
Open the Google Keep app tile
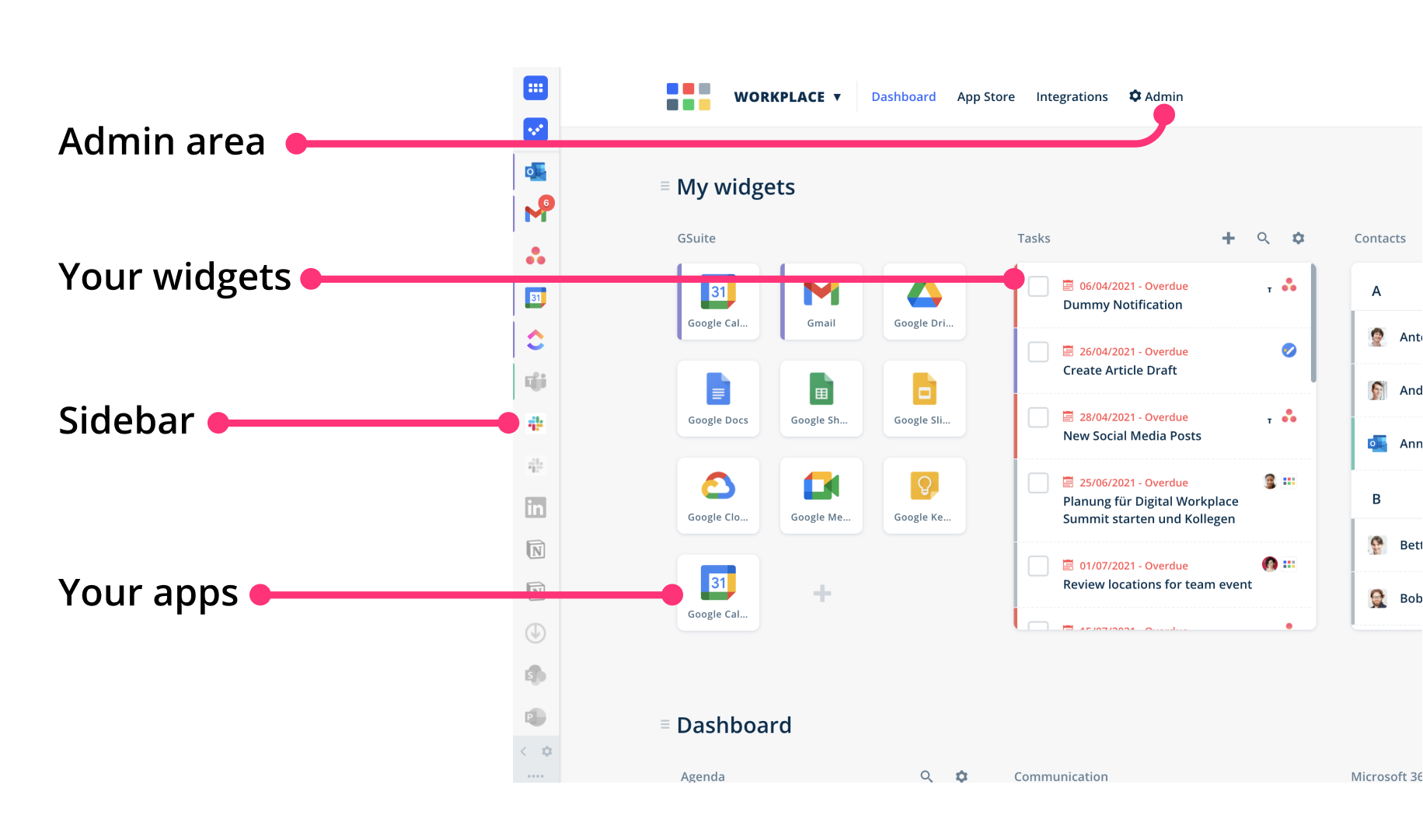(925, 496)
